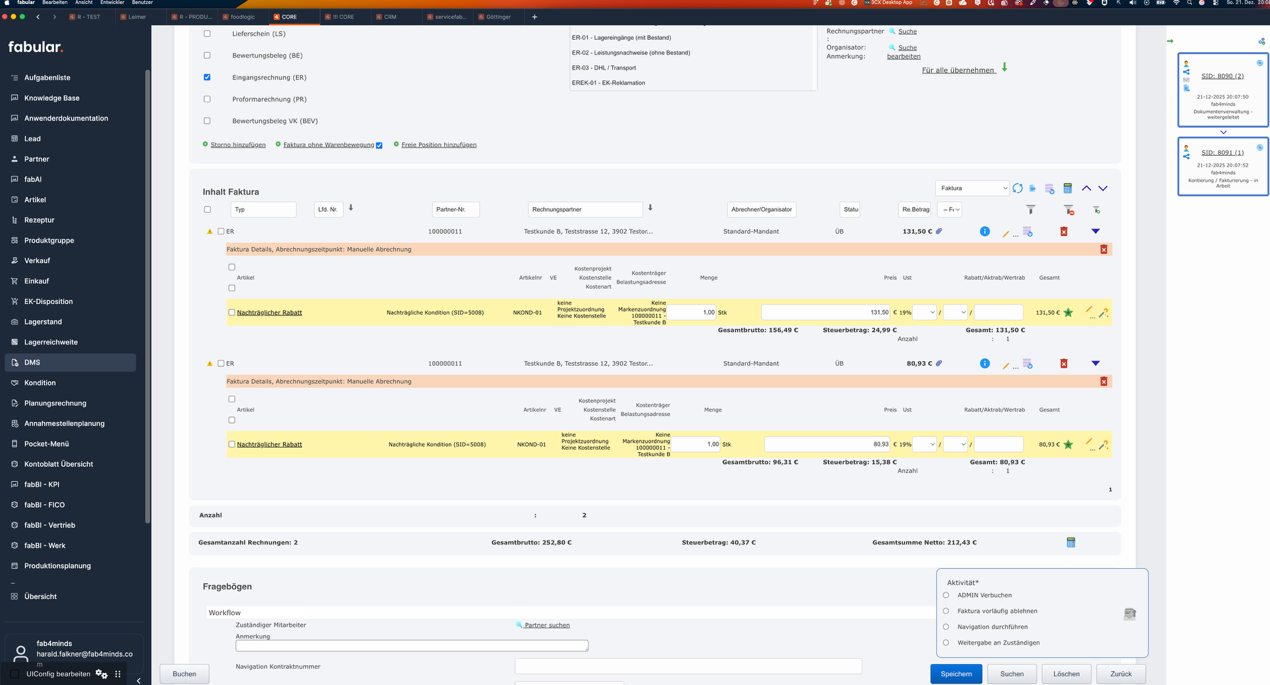Image resolution: width=1270 pixels, height=685 pixels.
Task: Select 'Weitergabe an Zuständigen' radio option
Action: click(x=946, y=643)
